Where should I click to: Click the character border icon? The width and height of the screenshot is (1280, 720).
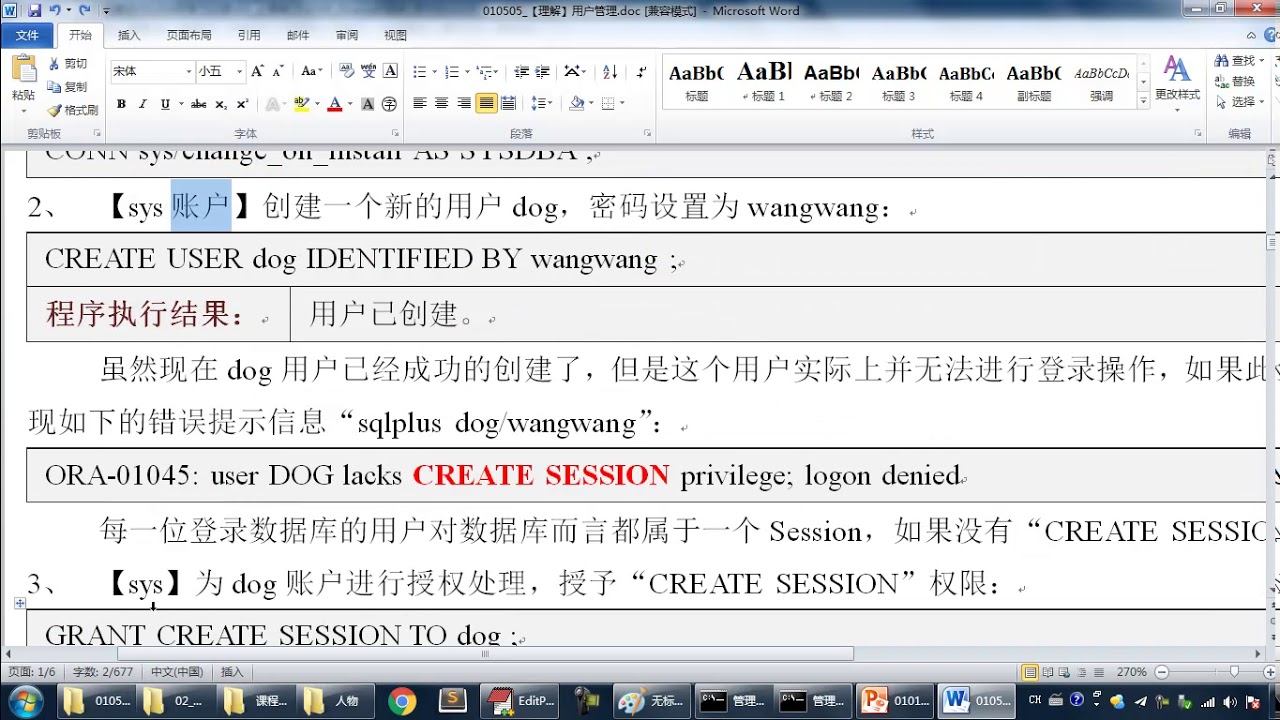[391, 72]
